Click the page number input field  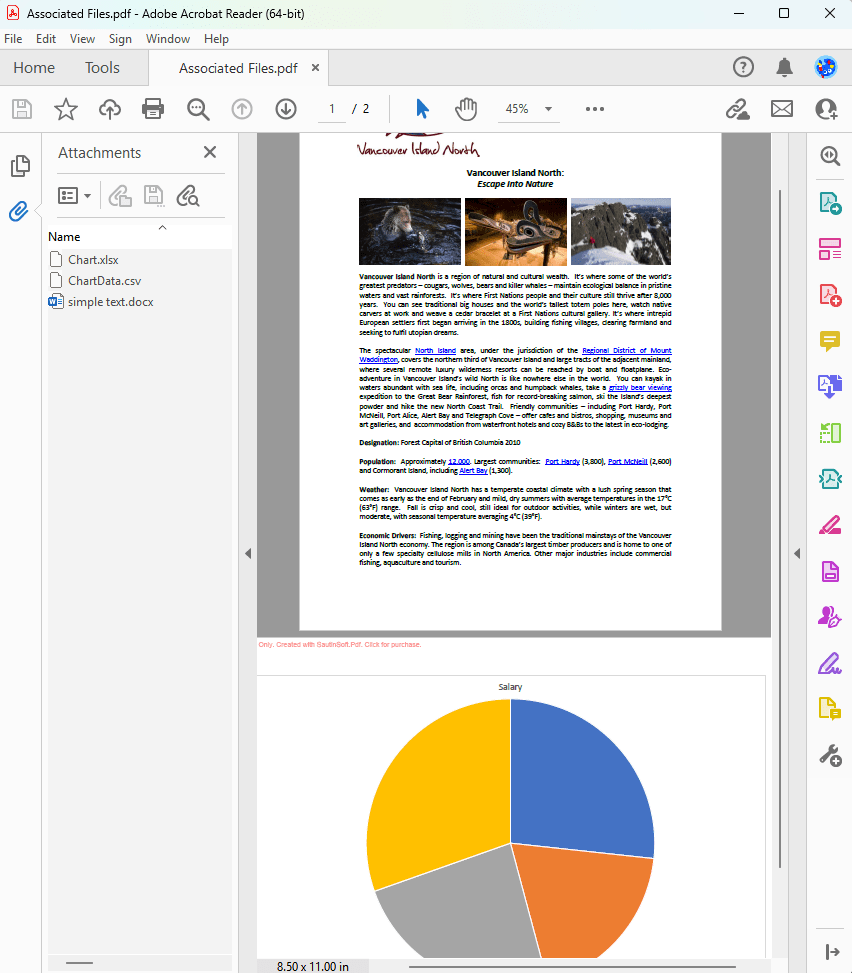(x=332, y=109)
